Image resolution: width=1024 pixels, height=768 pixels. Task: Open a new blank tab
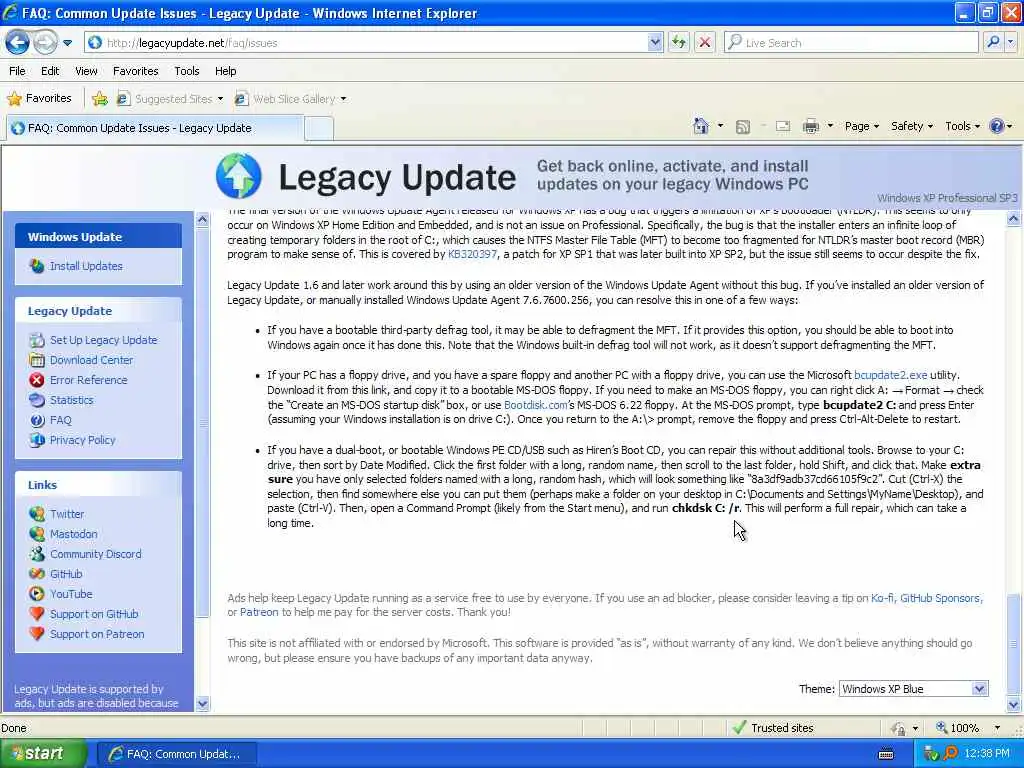(x=319, y=128)
